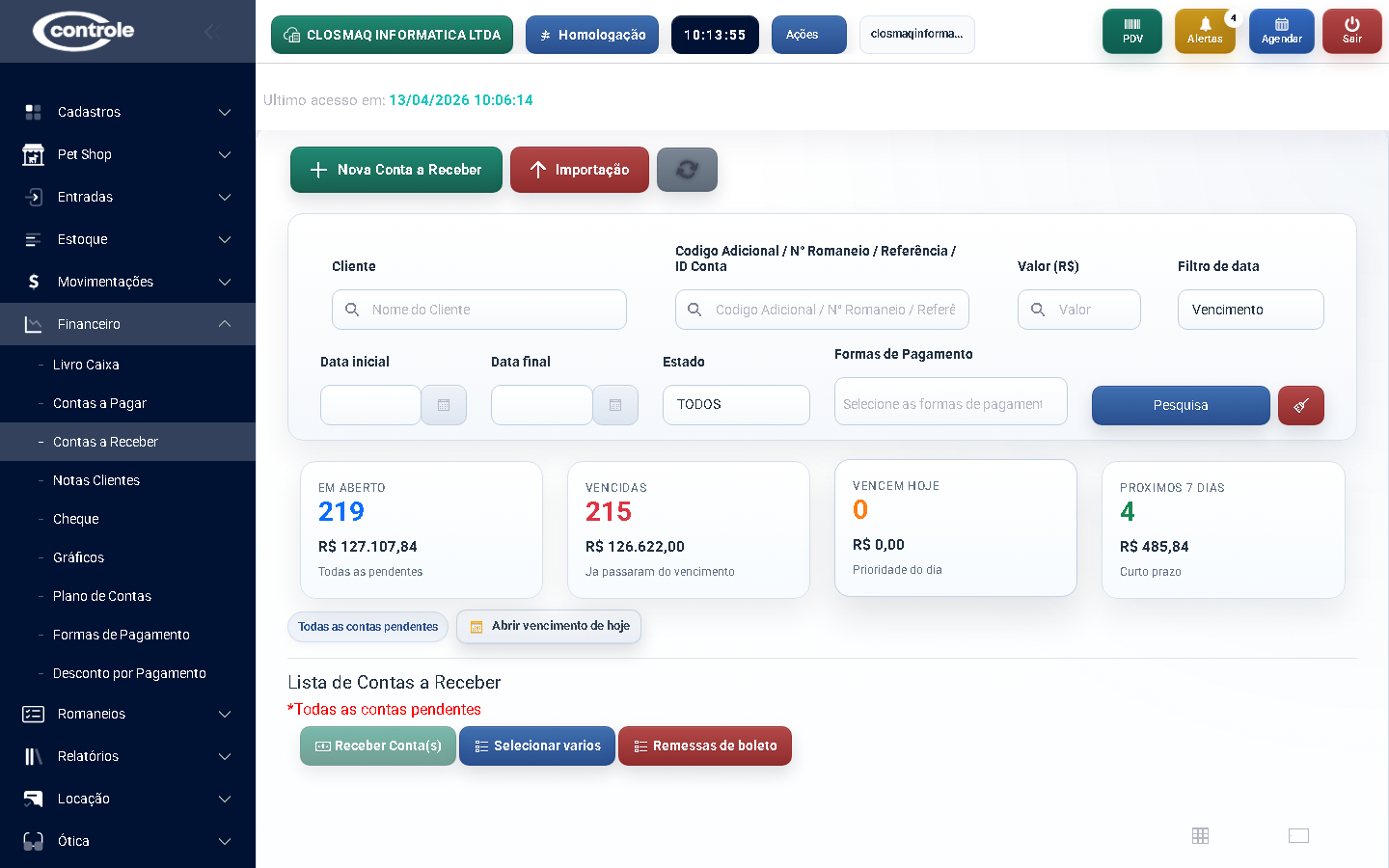This screenshot has height=868, width=1389.
Task: Click the gray refresh icon button
Action: (x=687, y=170)
